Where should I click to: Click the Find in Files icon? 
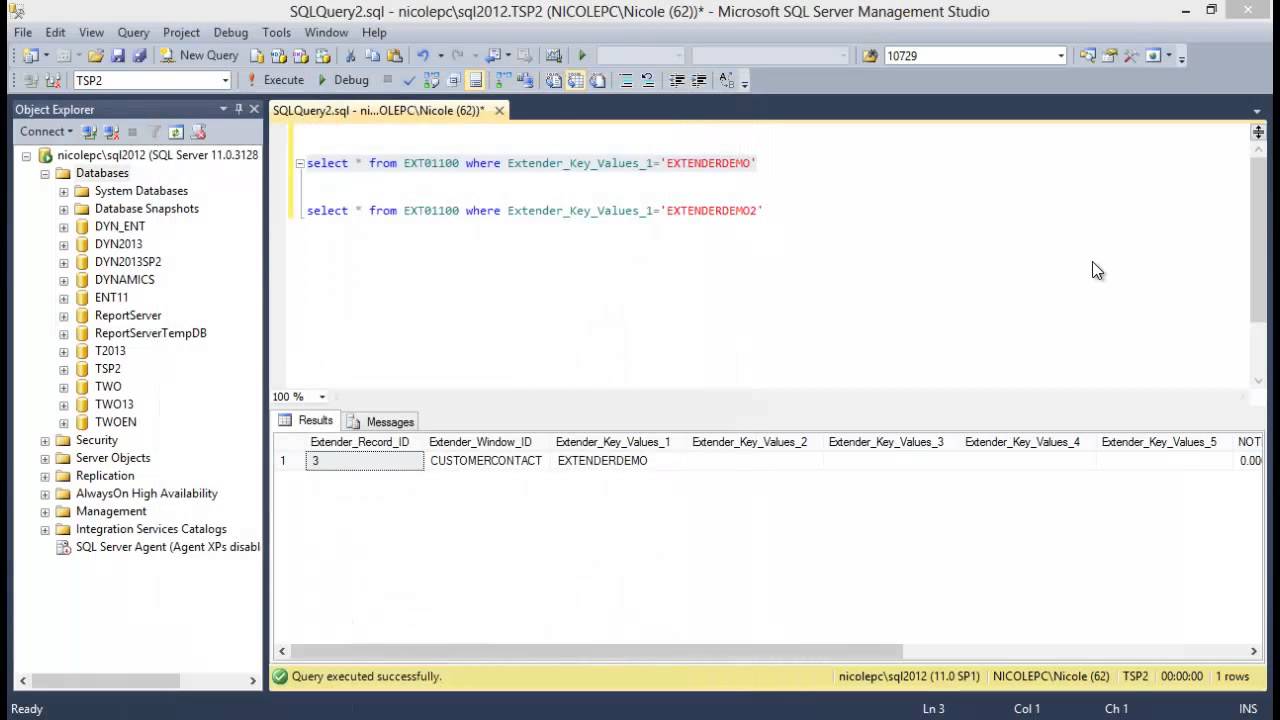click(x=870, y=56)
